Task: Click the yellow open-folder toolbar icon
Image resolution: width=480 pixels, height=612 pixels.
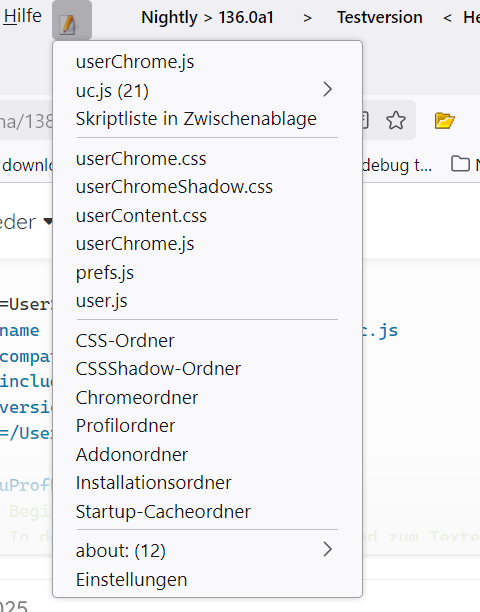Action: tap(444, 120)
